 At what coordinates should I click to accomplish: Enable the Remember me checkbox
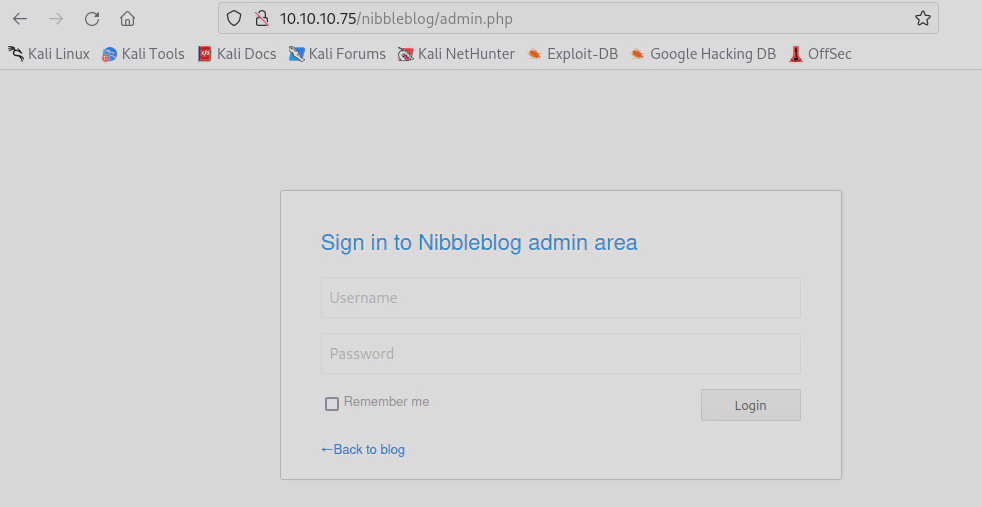pos(332,404)
